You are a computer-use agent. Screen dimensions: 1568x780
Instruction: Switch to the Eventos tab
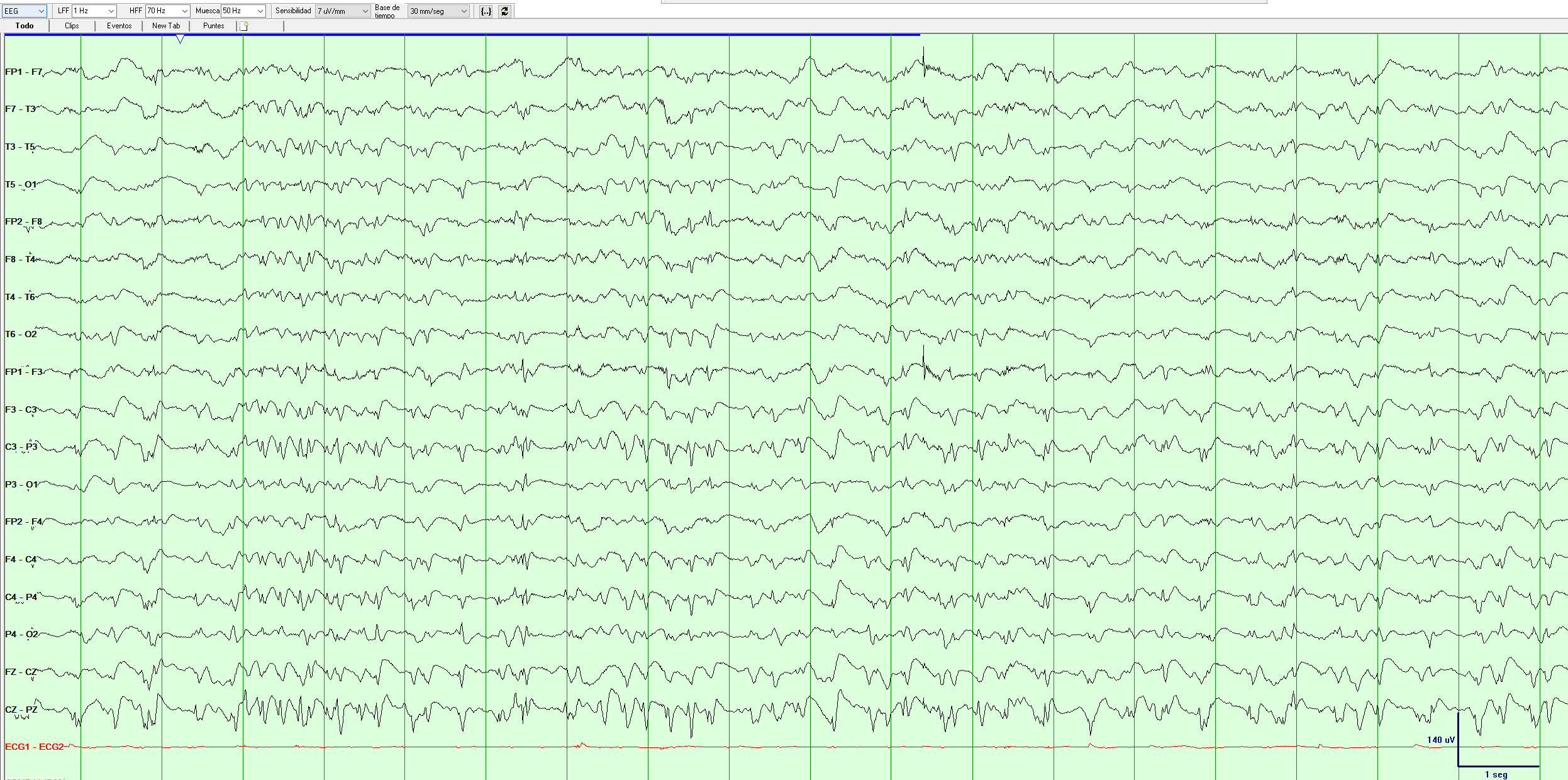tap(119, 26)
